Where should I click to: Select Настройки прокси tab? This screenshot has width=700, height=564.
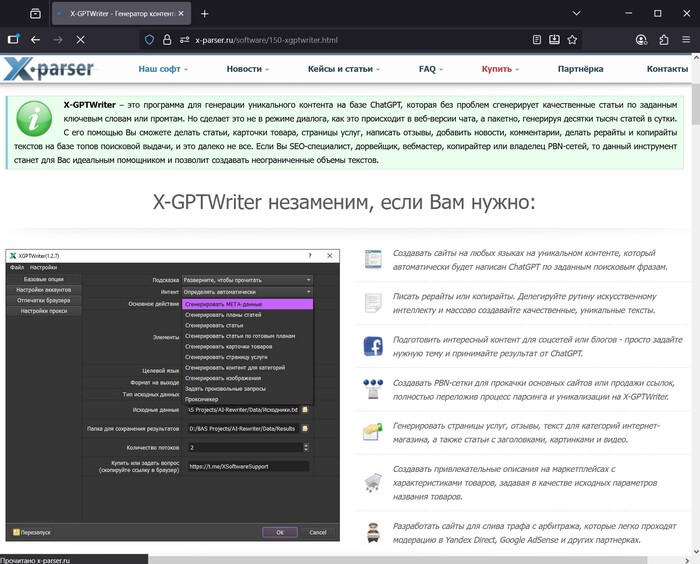(x=44, y=311)
